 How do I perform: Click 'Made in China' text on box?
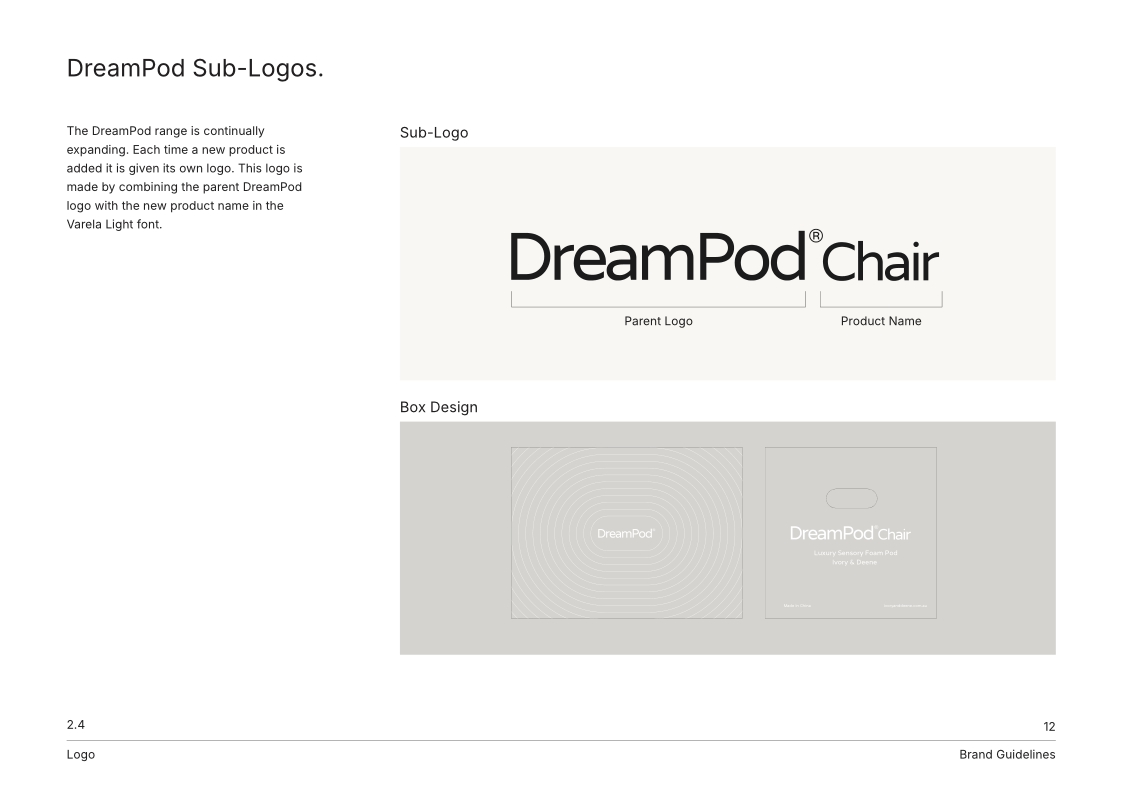[796, 606]
